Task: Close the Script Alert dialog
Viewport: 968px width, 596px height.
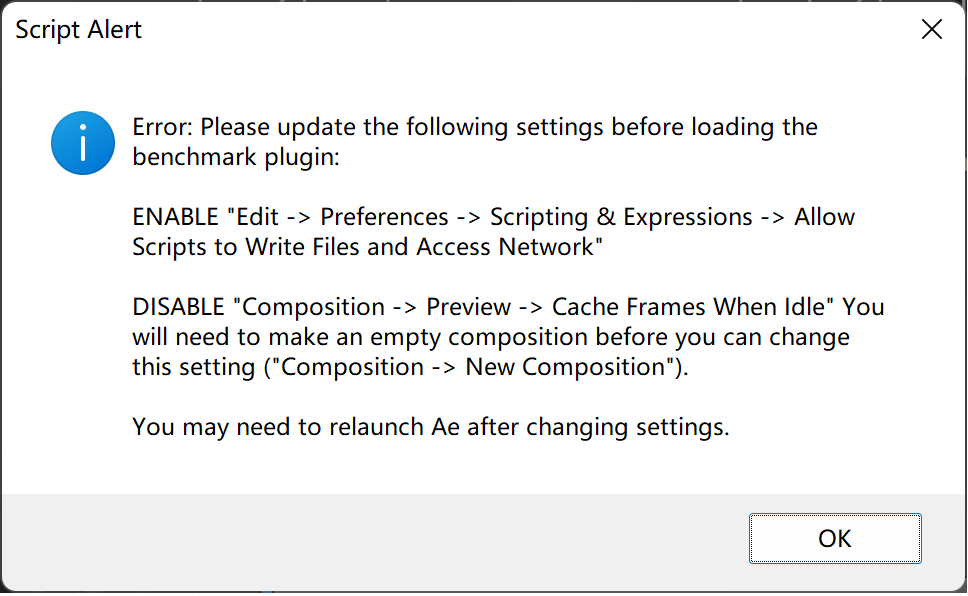Action: click(931, 30)
